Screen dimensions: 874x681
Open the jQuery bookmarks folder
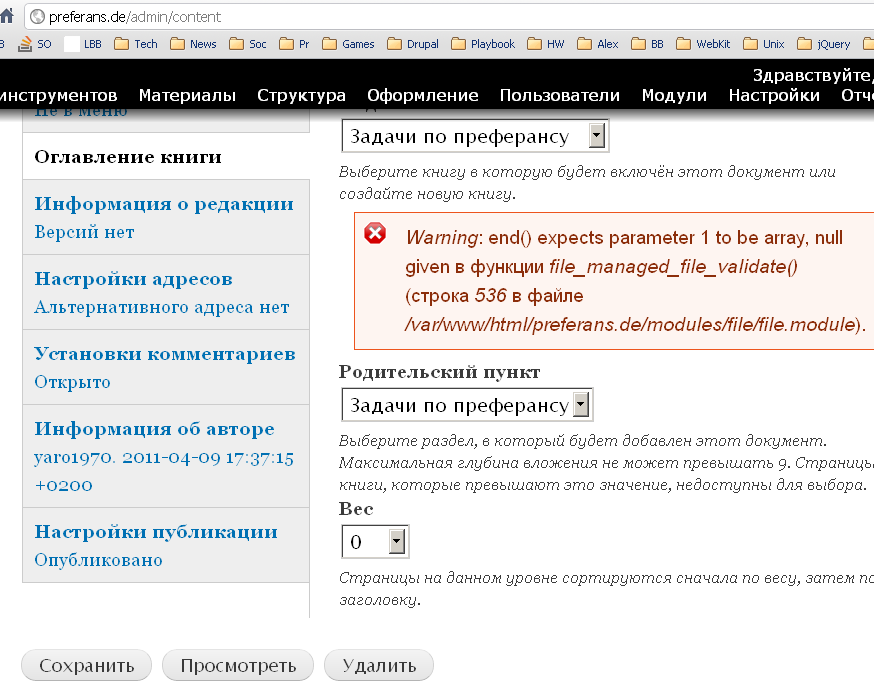tap(829, 43)
